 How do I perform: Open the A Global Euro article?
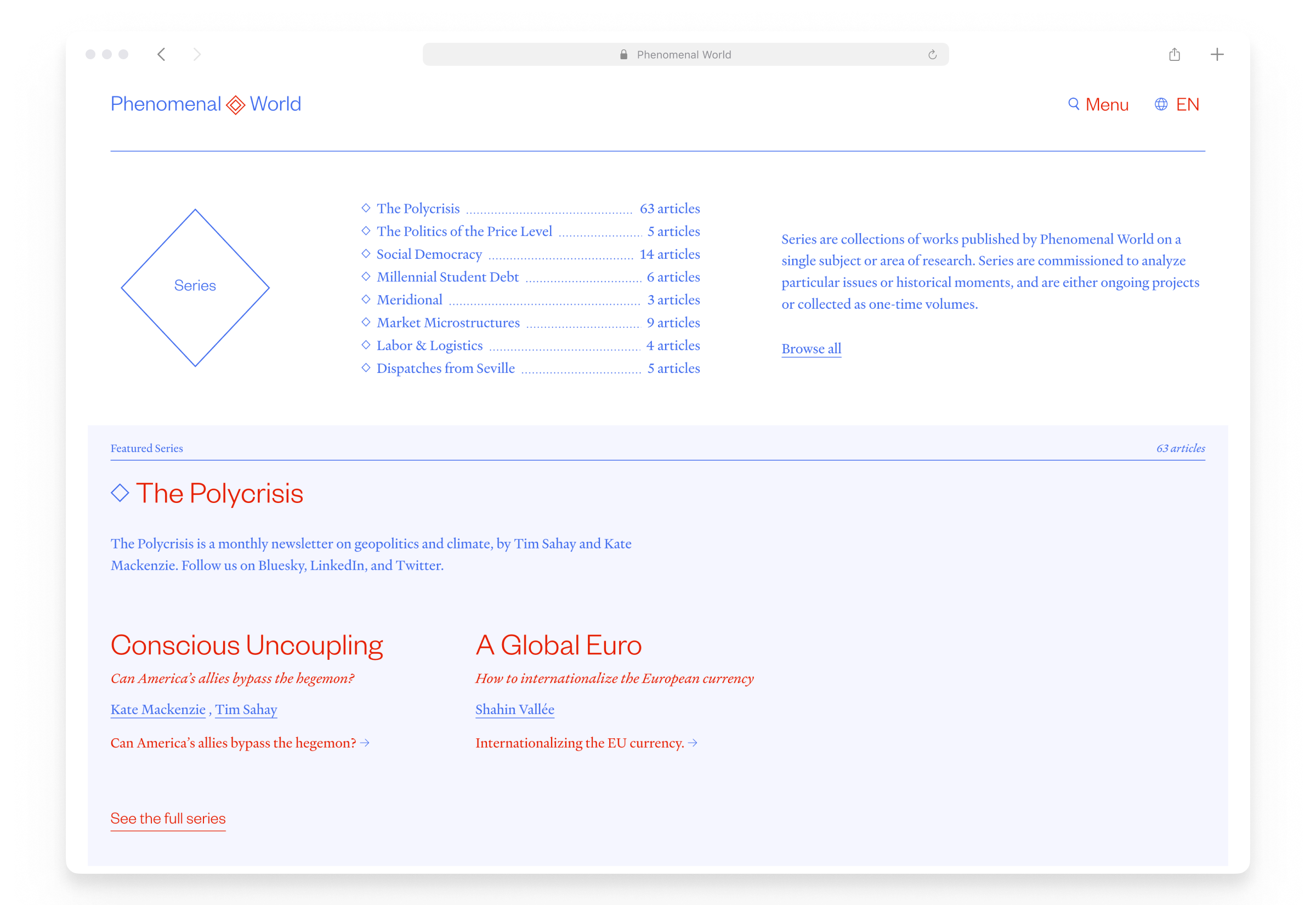[x=558, y=646]
